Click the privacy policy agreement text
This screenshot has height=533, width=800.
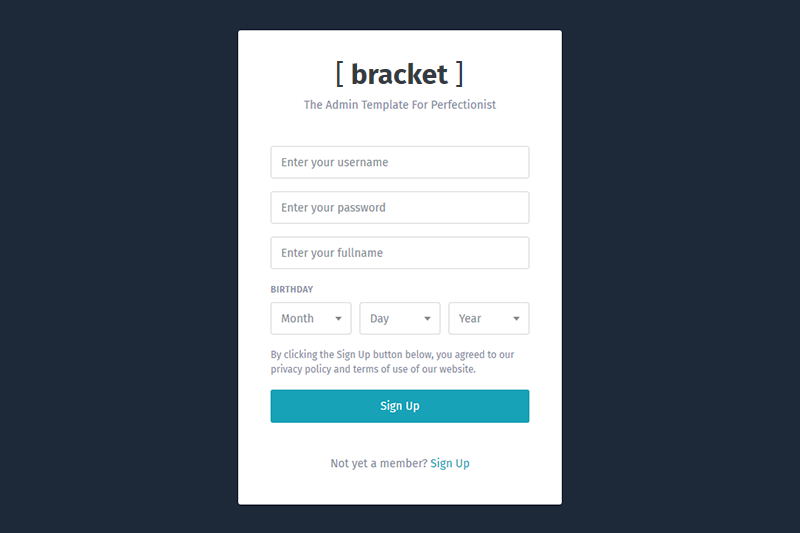click(392, 362)
